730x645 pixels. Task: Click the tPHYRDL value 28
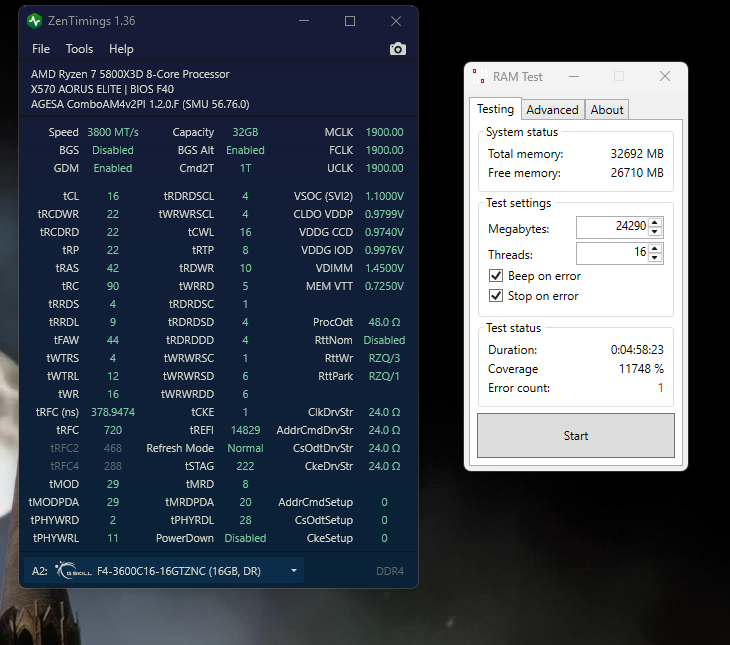point(245,520)
